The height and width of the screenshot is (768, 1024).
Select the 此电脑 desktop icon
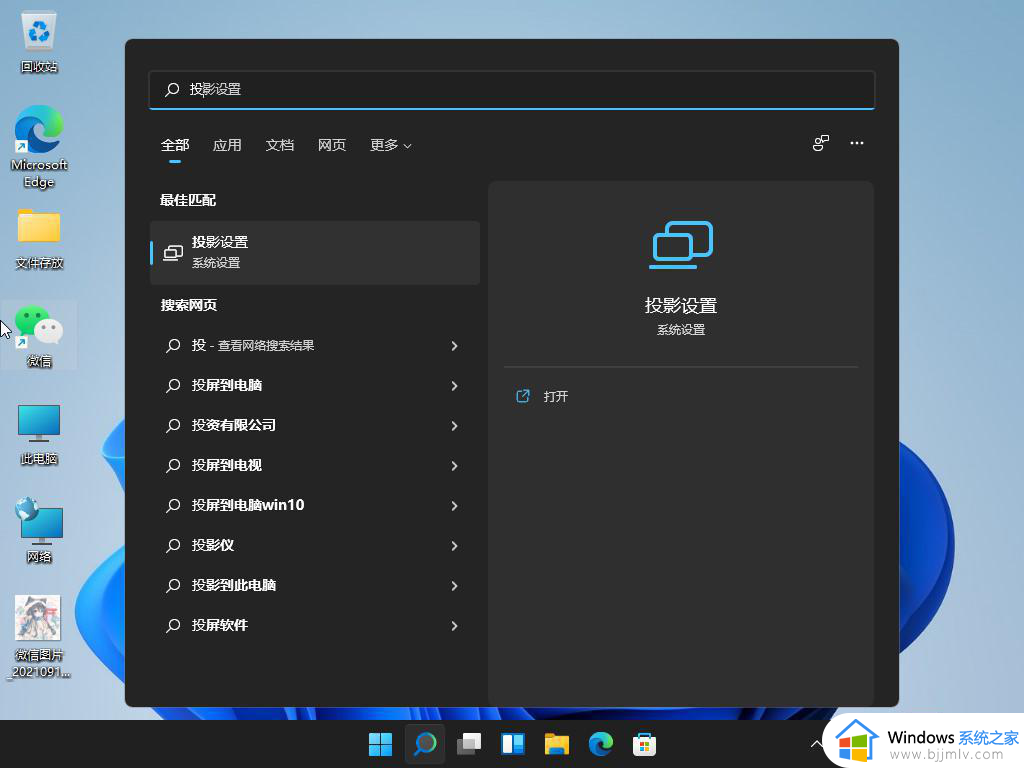point(39,434)
